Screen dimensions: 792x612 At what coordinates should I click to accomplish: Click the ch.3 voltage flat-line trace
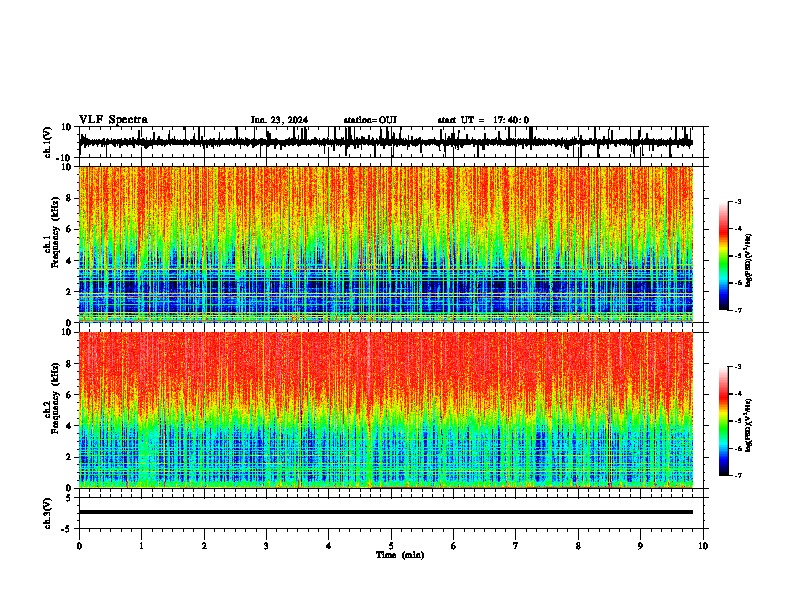pos(386,512)
